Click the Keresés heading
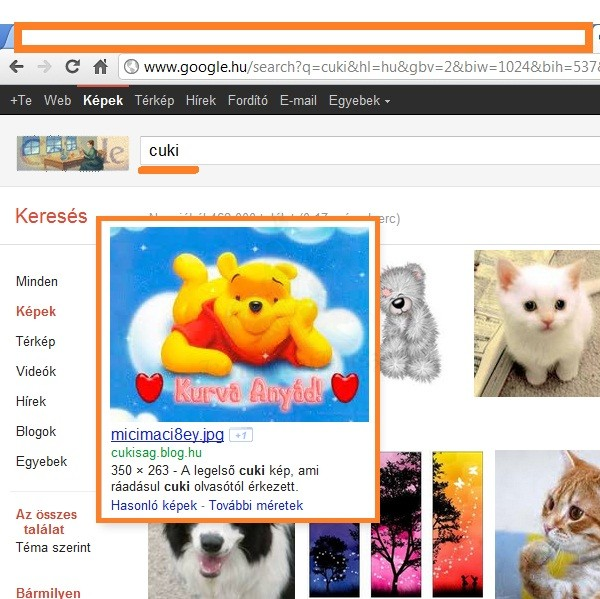 [51, 216]
